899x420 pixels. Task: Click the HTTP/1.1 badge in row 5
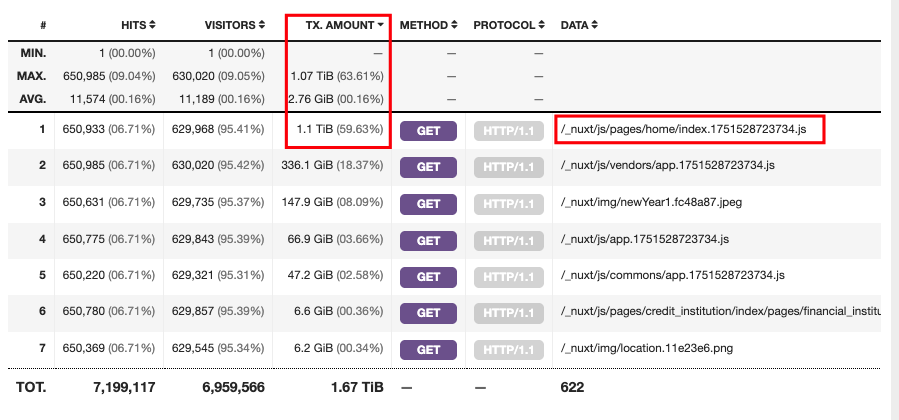(x=509, y=277)
